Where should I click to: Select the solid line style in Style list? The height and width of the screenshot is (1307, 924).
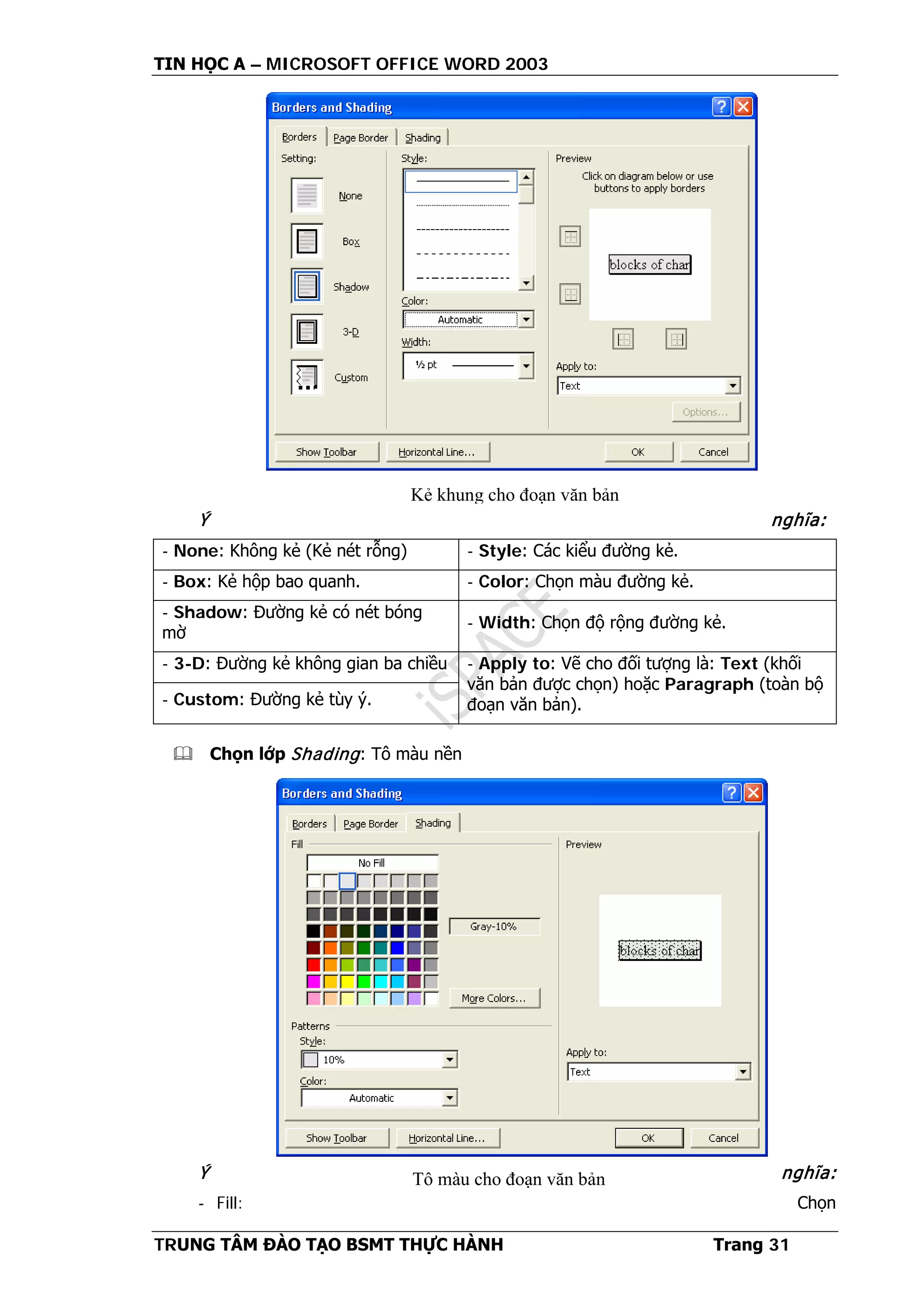click(461, 181)
